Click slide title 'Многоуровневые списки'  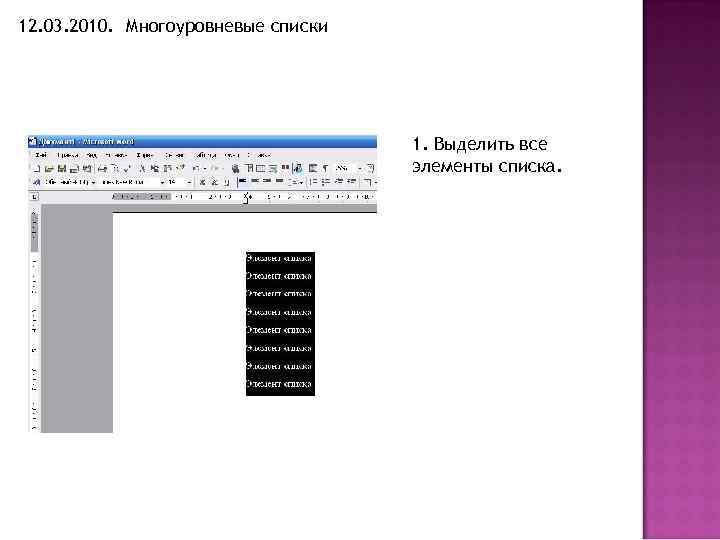coord(227,26)
